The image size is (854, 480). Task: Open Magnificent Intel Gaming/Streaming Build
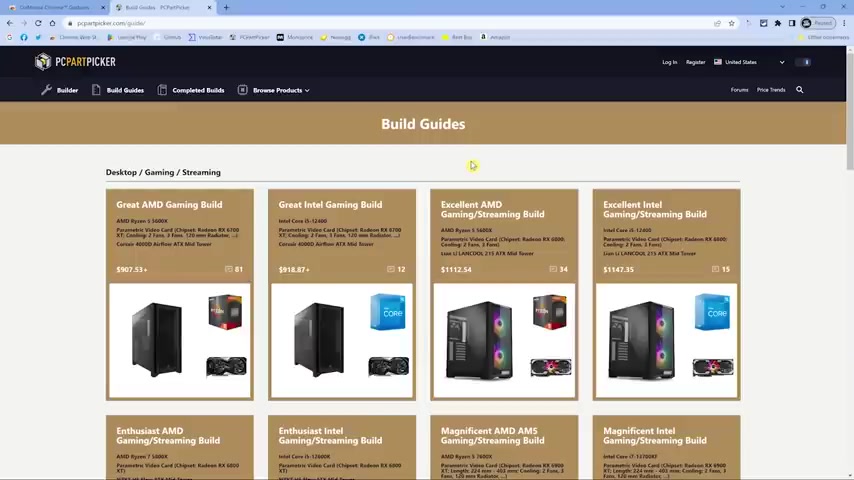click(x=655, y=436)
